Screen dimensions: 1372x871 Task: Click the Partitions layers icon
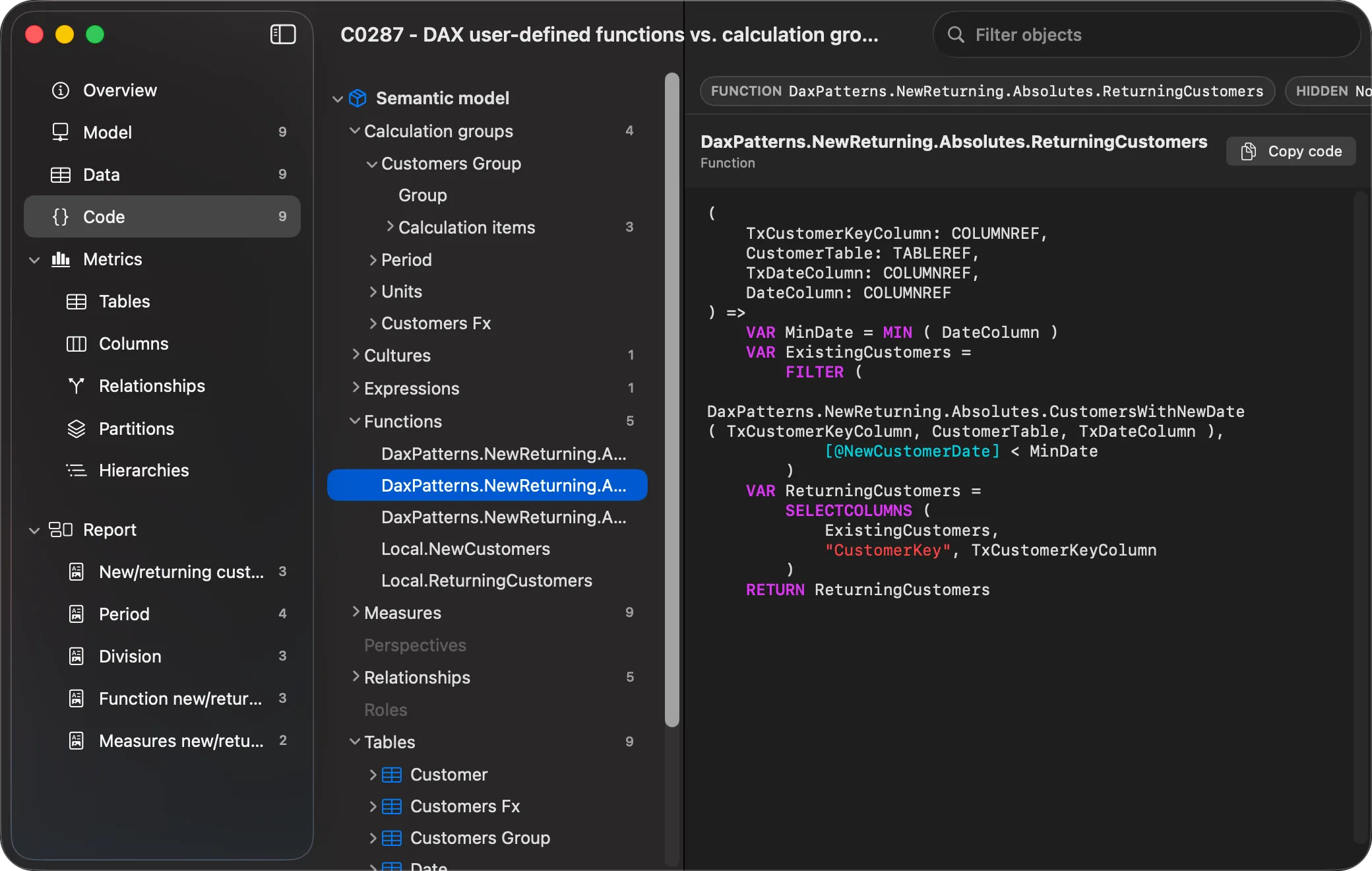(77, 429)
